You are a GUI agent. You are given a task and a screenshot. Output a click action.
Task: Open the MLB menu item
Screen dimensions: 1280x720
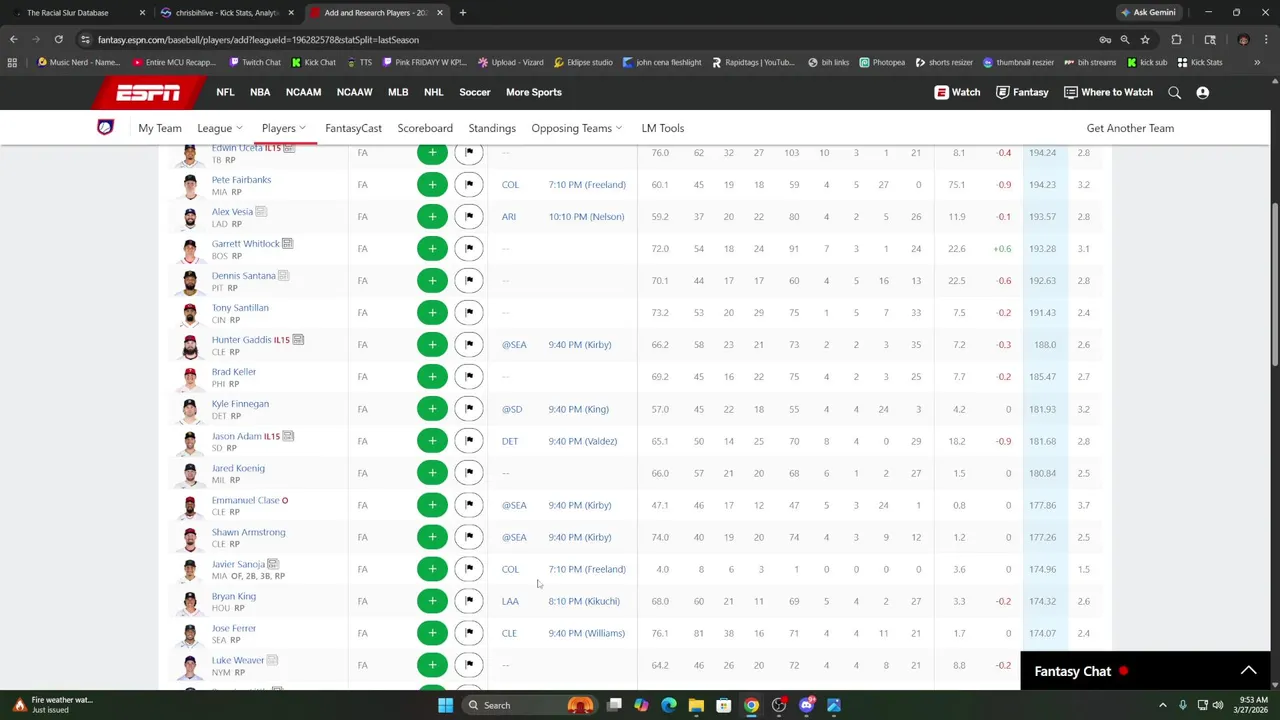pyautogui.click(x=398, y=92)
